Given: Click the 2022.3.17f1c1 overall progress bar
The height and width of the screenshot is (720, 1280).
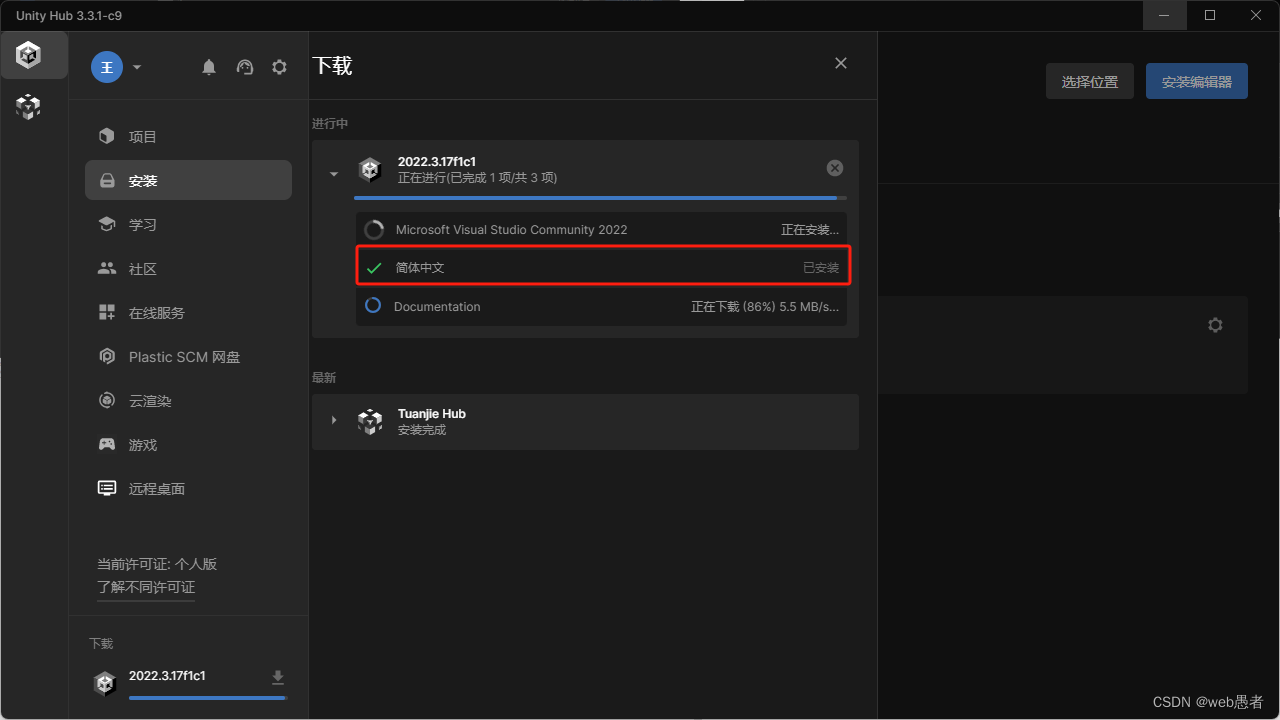Looking at the screenshot, I should pos(601,198).
